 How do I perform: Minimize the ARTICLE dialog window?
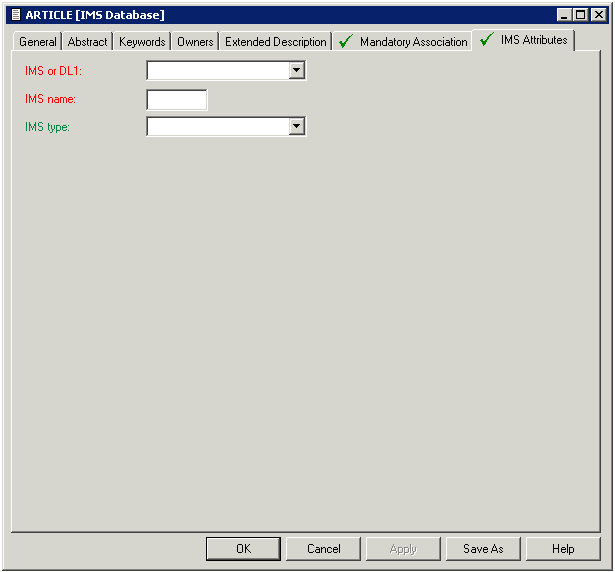tap(565, 14)
